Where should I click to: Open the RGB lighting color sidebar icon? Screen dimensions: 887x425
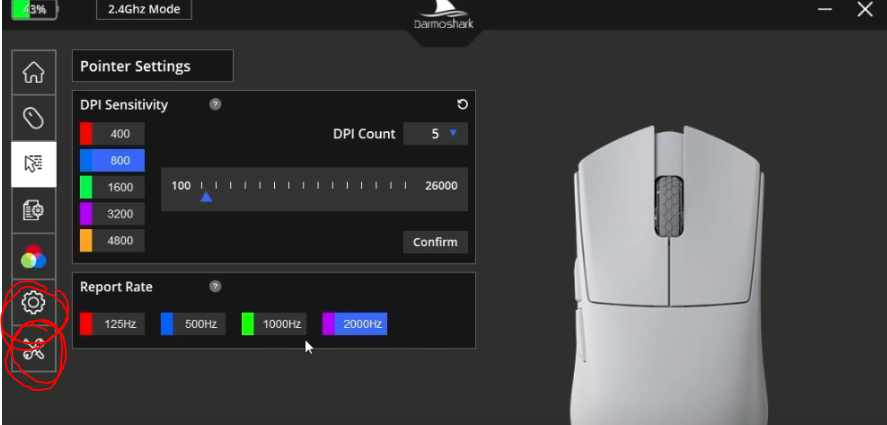click(x=33, y=256)
